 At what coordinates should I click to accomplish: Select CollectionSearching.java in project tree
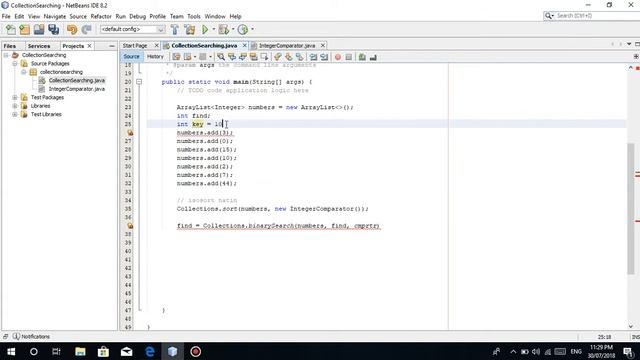(x=76, y=80)
